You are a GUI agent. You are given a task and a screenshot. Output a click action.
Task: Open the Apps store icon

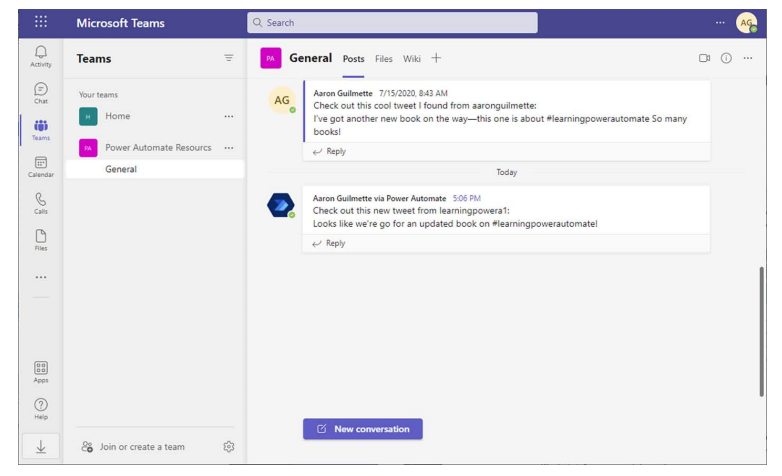pos(41,372)
